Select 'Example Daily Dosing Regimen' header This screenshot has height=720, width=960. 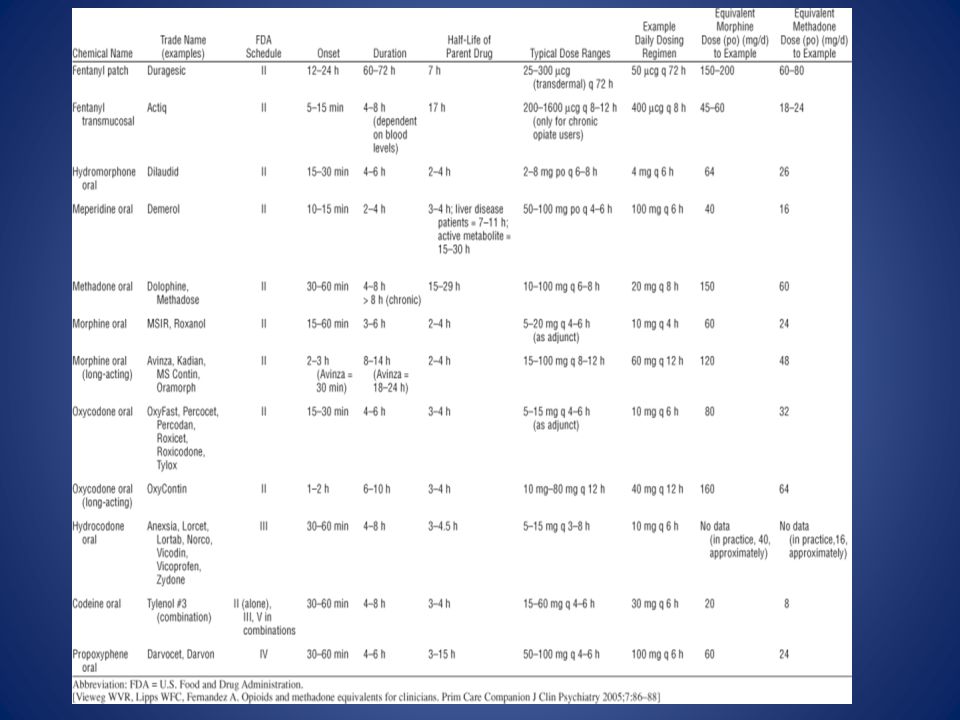pyautogui.click(x=659, y=40)
